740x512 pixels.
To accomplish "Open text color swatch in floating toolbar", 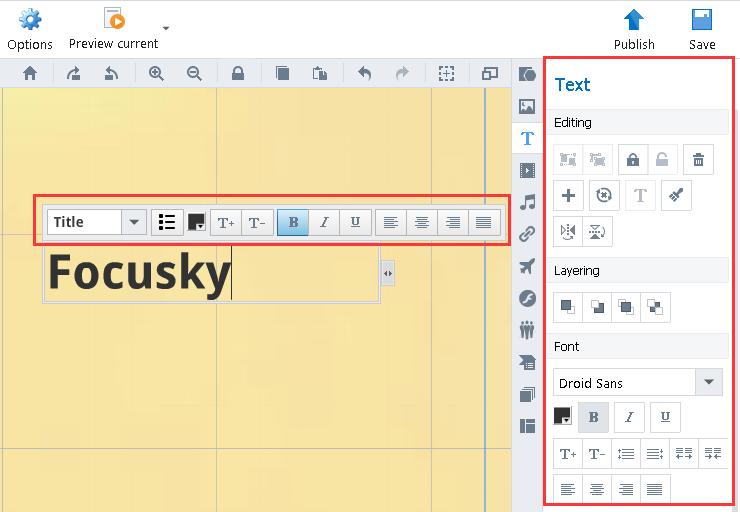I will [x=196, y=222].
